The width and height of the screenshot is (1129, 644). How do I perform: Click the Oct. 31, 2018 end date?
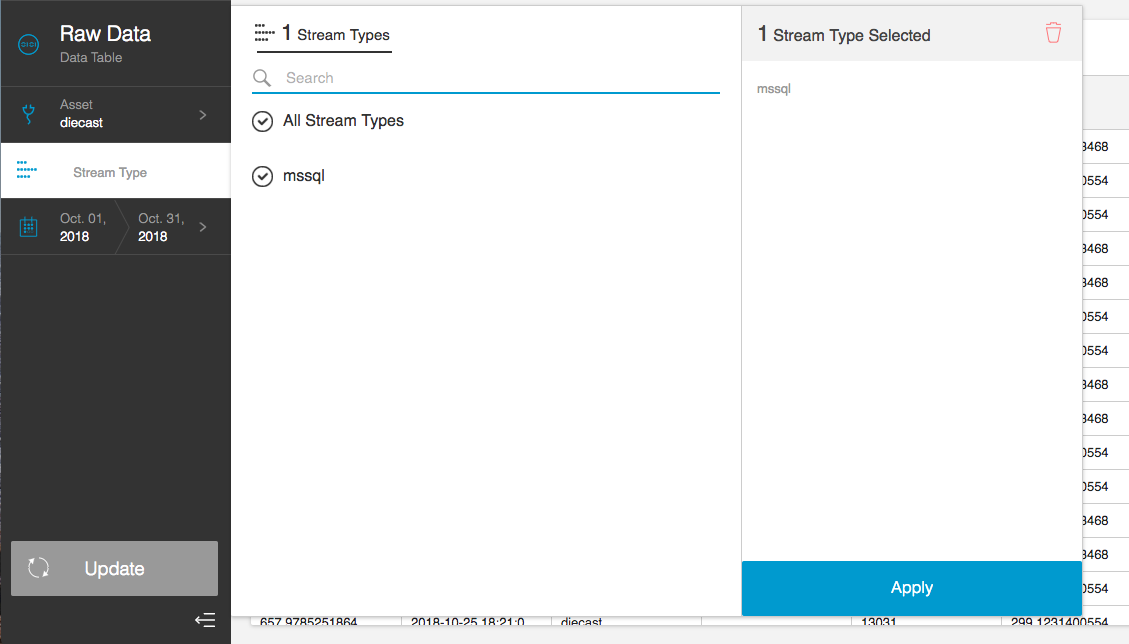(161, 227)
